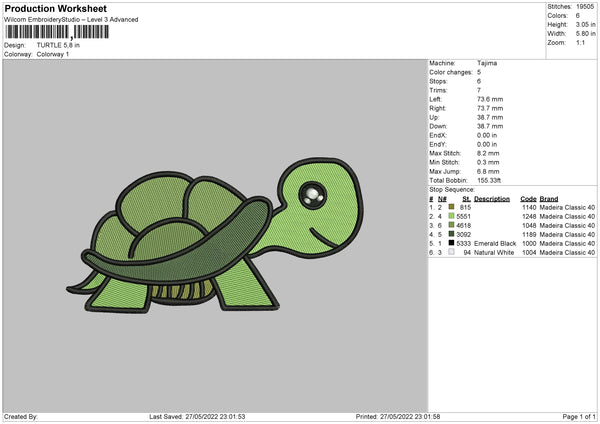Click the barcode under the worksheet title

58,33
